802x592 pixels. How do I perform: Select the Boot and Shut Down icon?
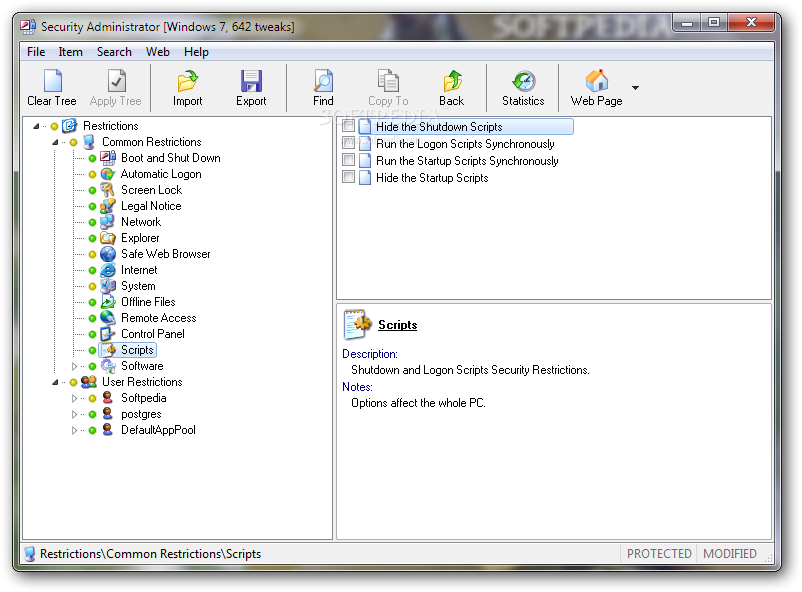click(x=108, y=158)
